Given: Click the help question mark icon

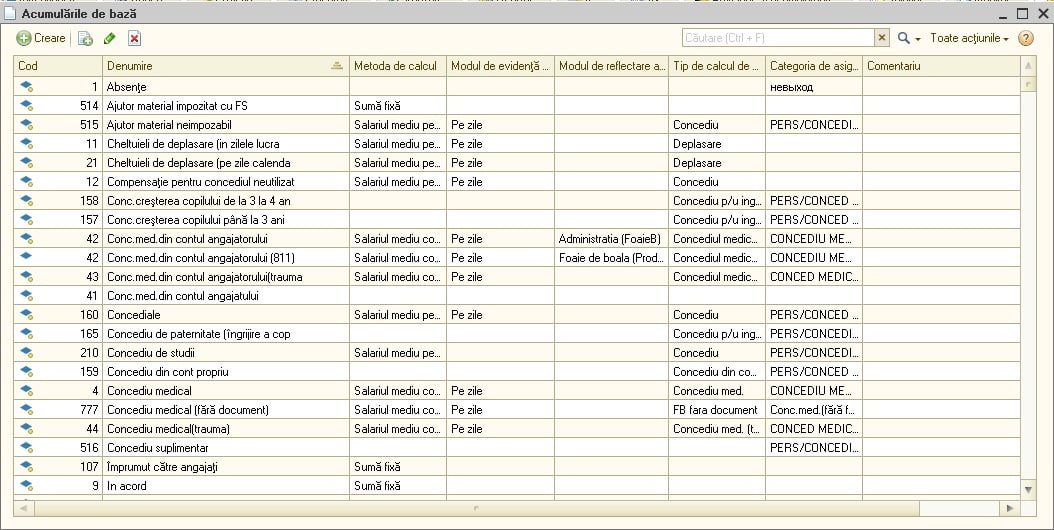Looking at the screenshot, I should [x=1026, y=38].
